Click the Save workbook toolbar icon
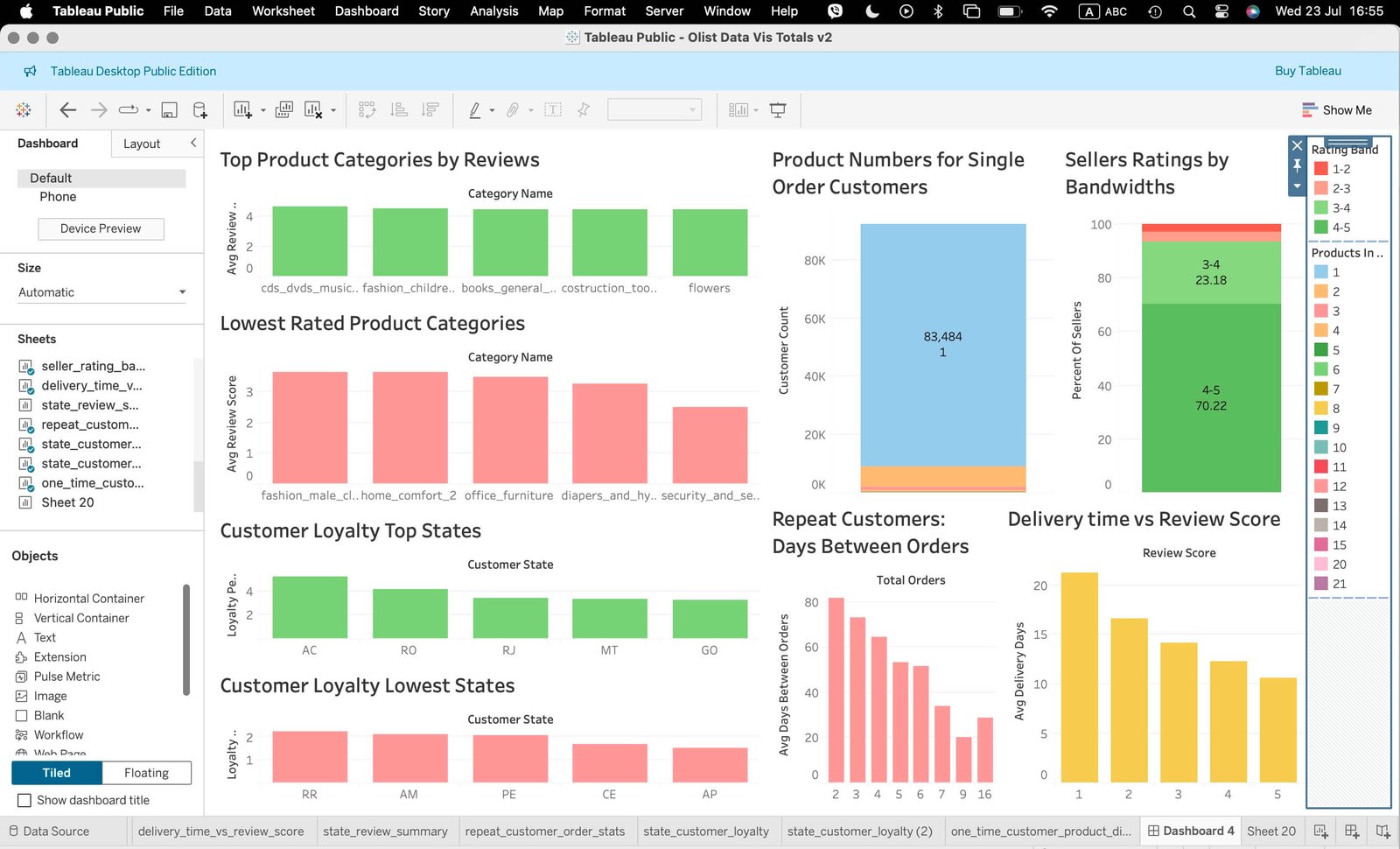 (170, 110)
